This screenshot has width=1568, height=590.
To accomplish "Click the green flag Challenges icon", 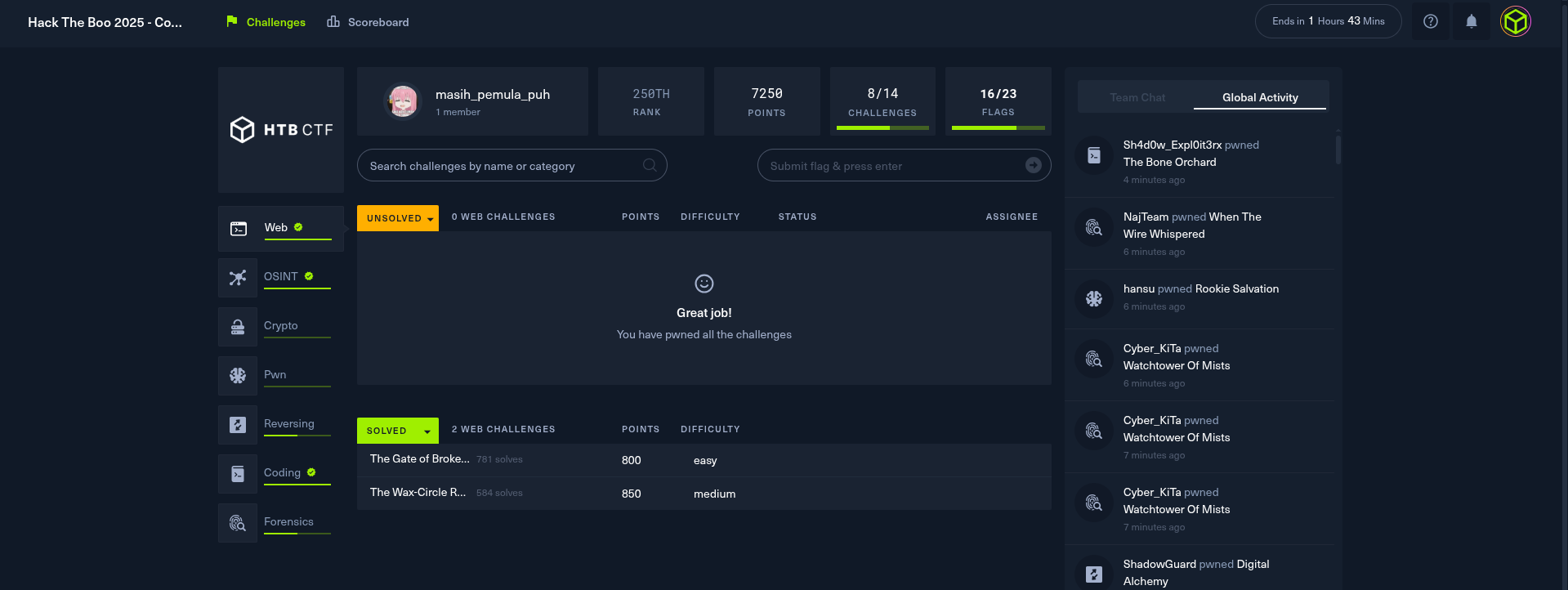I will coord(232,21).
